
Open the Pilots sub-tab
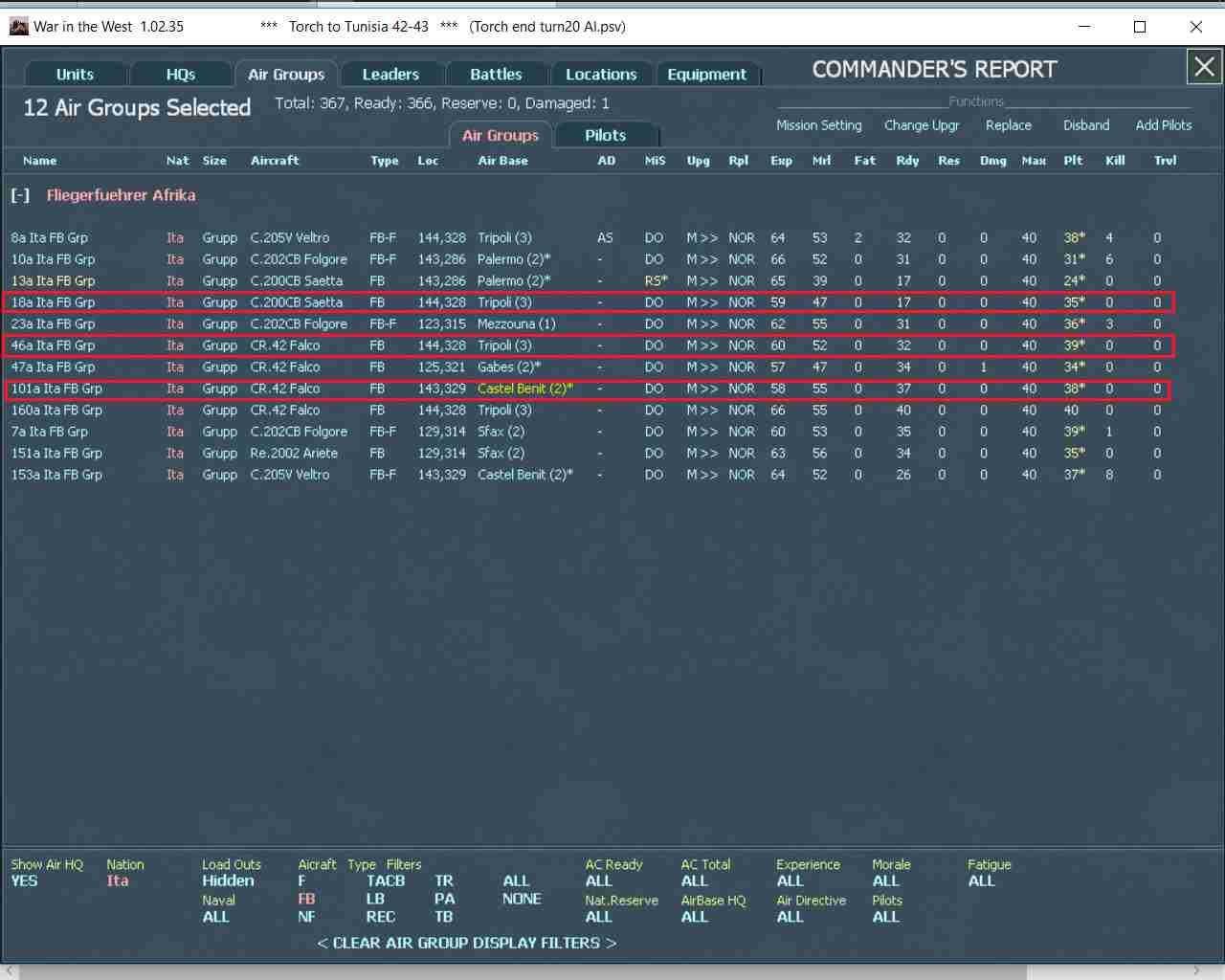605,135
